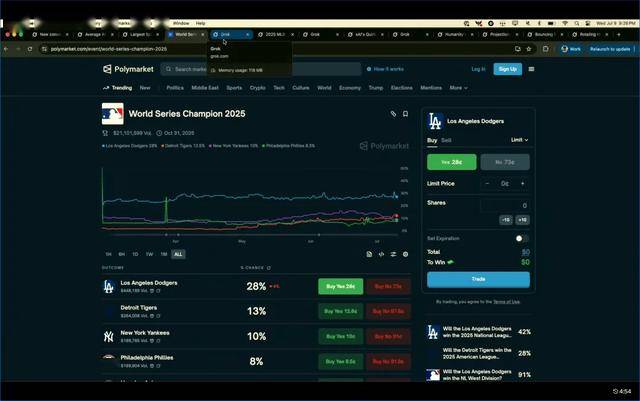
Task: Switch to the Sell tab
Action: [x=446, y=140]
